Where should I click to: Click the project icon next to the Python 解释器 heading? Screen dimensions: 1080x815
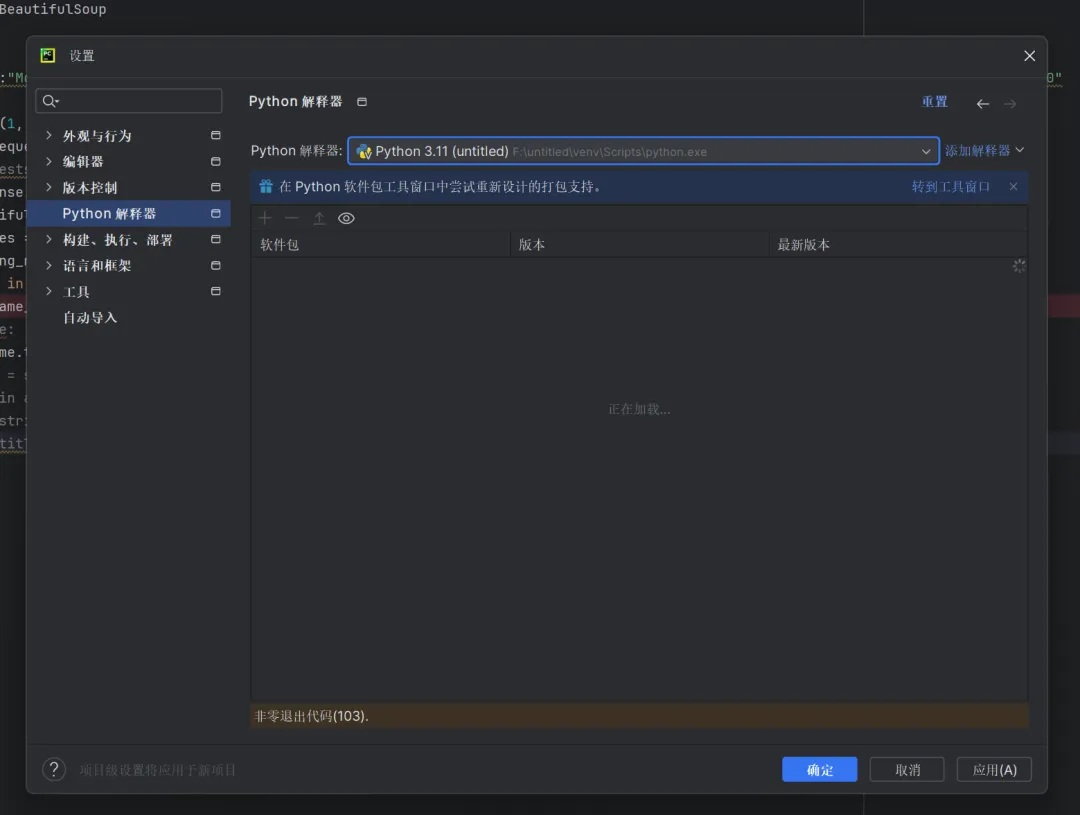tap(362, 102)
